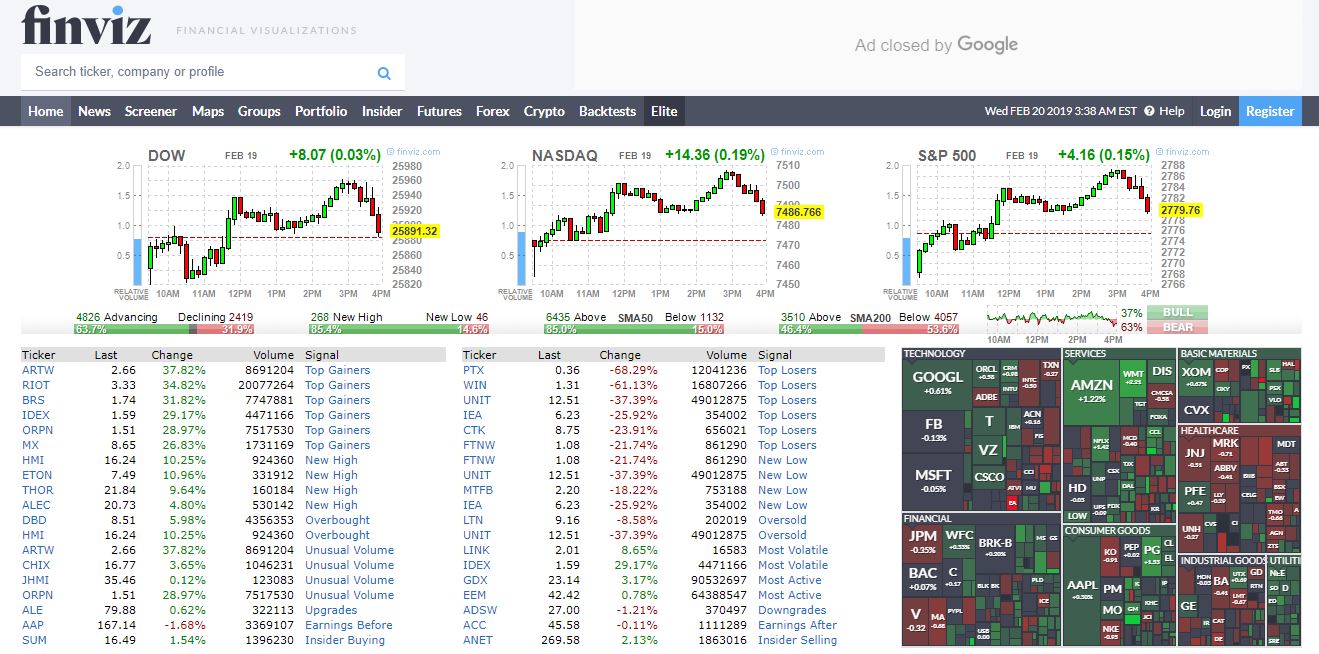
Task: Open the Oversold signal link for LTN
Action: pyautogui.click(x=782, y=520)
